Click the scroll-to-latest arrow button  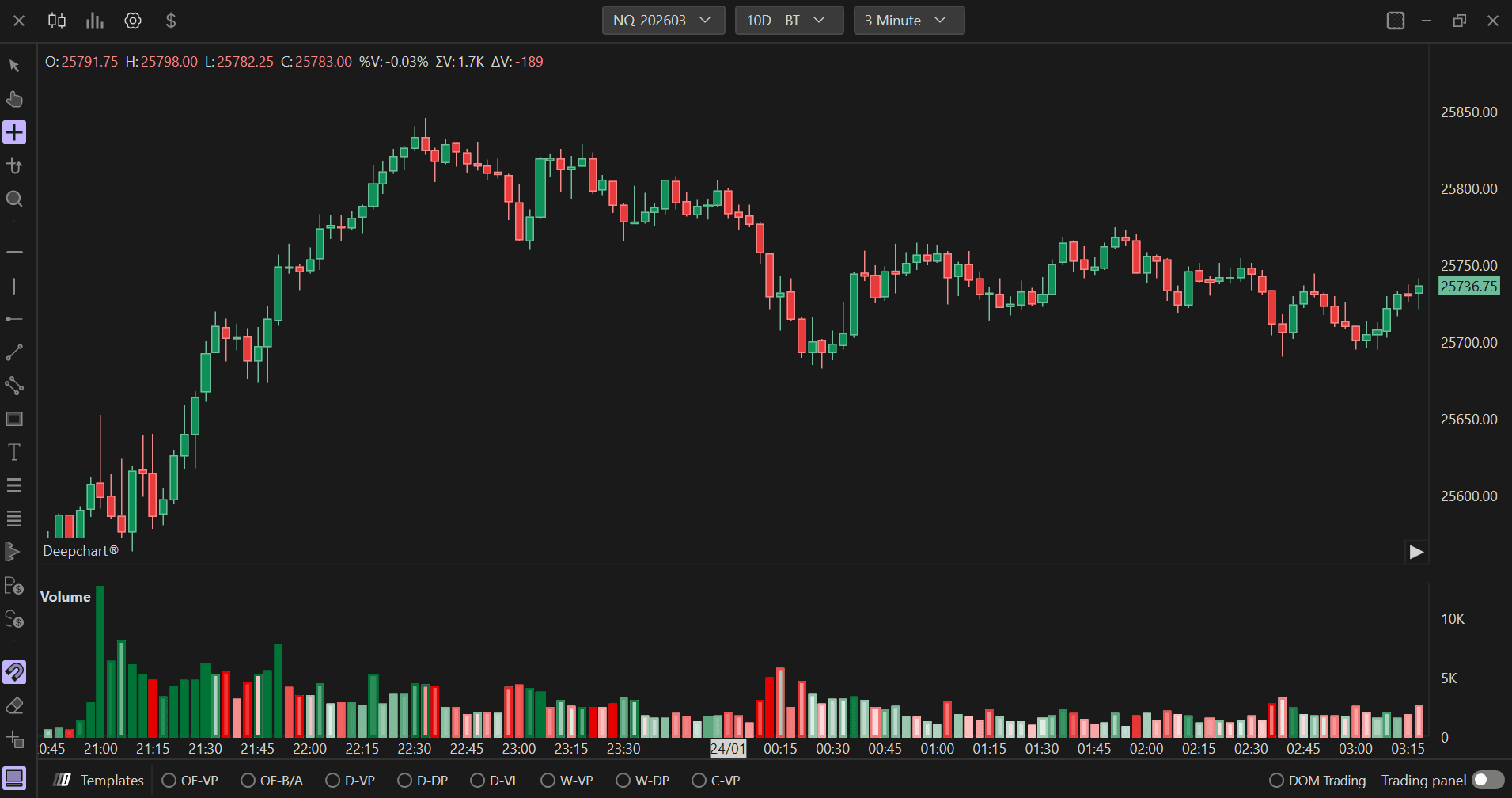point(1416,552)
